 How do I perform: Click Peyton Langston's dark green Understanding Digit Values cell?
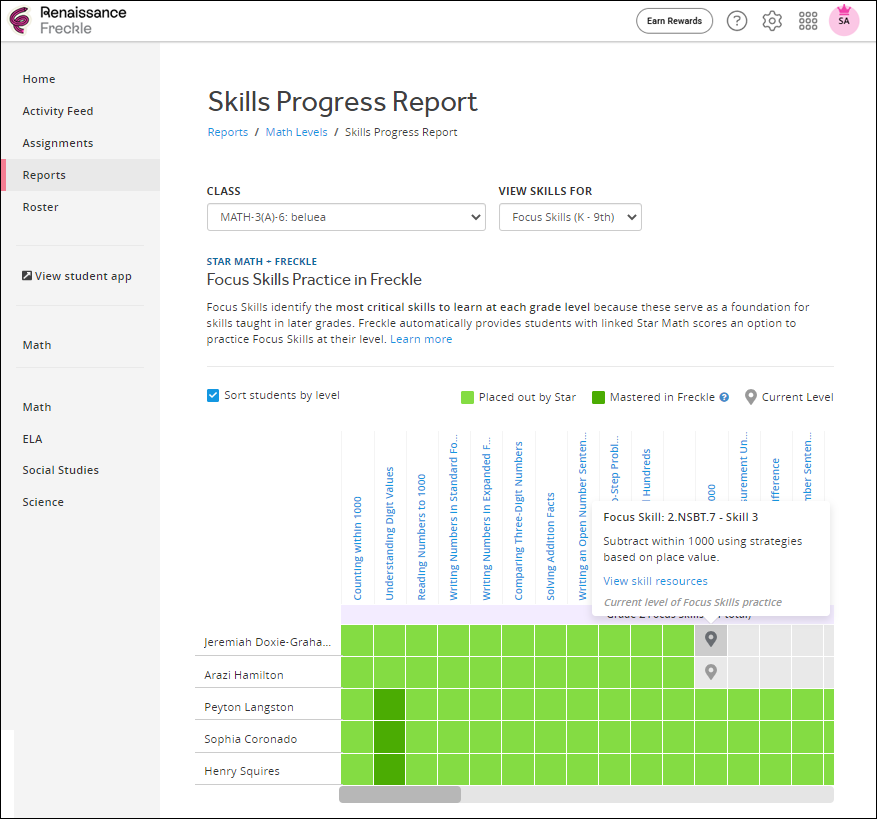[389, 704]
